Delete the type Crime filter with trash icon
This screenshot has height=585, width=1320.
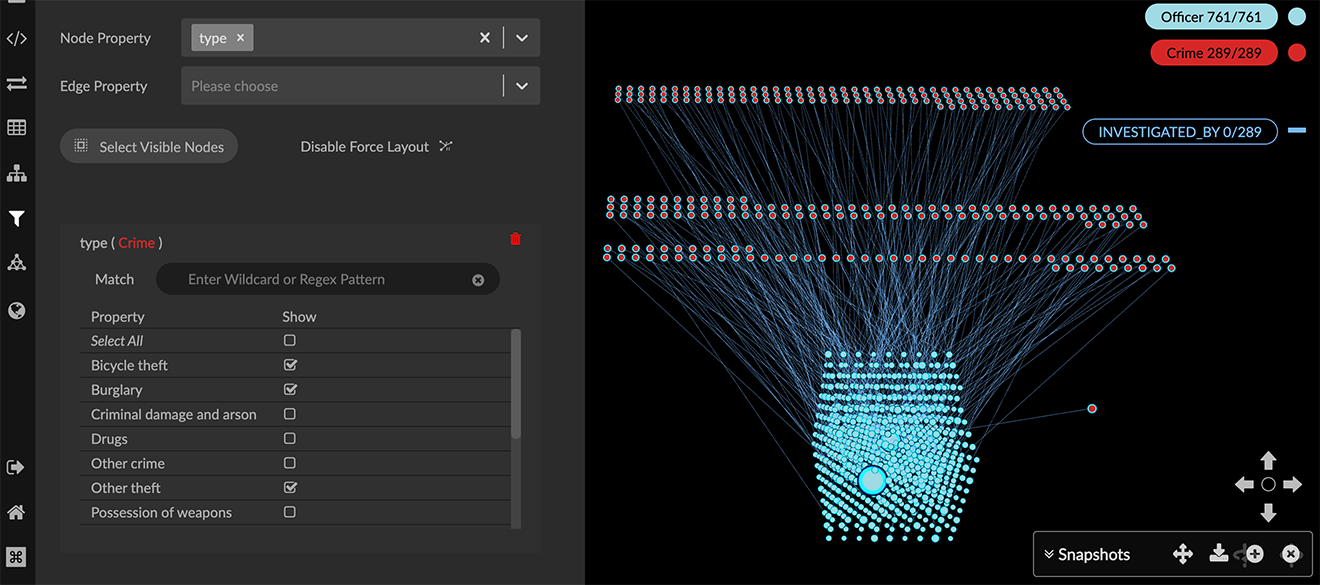pos(515,239)
